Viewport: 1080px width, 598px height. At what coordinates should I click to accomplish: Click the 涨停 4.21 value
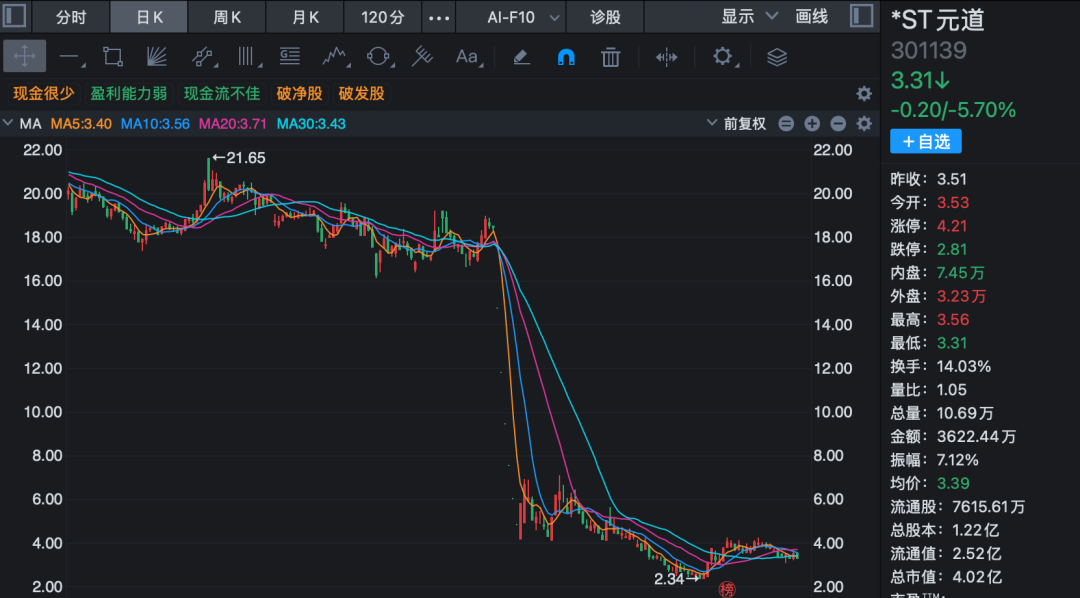coord(953,226)
